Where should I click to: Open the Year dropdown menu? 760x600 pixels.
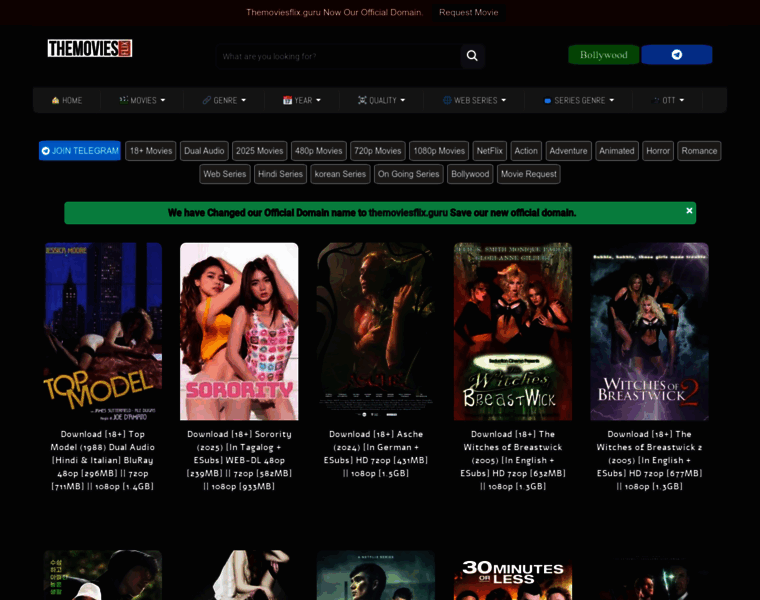tap(301, 100)
